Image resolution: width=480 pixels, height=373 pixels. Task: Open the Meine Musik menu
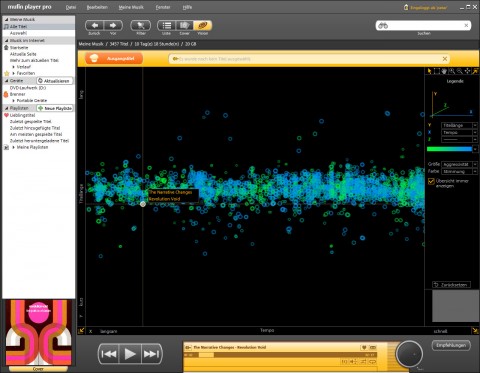pyautogui.click(x=131, y=7)
